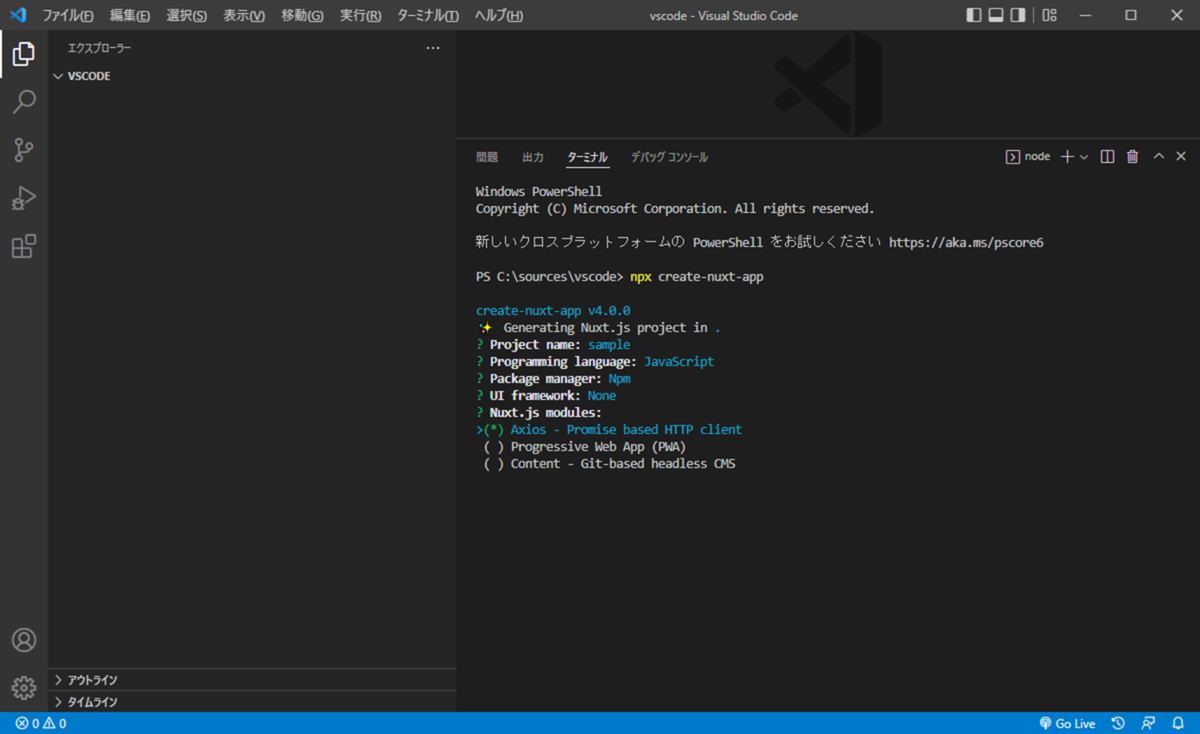This screenshot has width=1200, height=734.
Task: Toggle the Axios module checkbox
Action: 494,430
